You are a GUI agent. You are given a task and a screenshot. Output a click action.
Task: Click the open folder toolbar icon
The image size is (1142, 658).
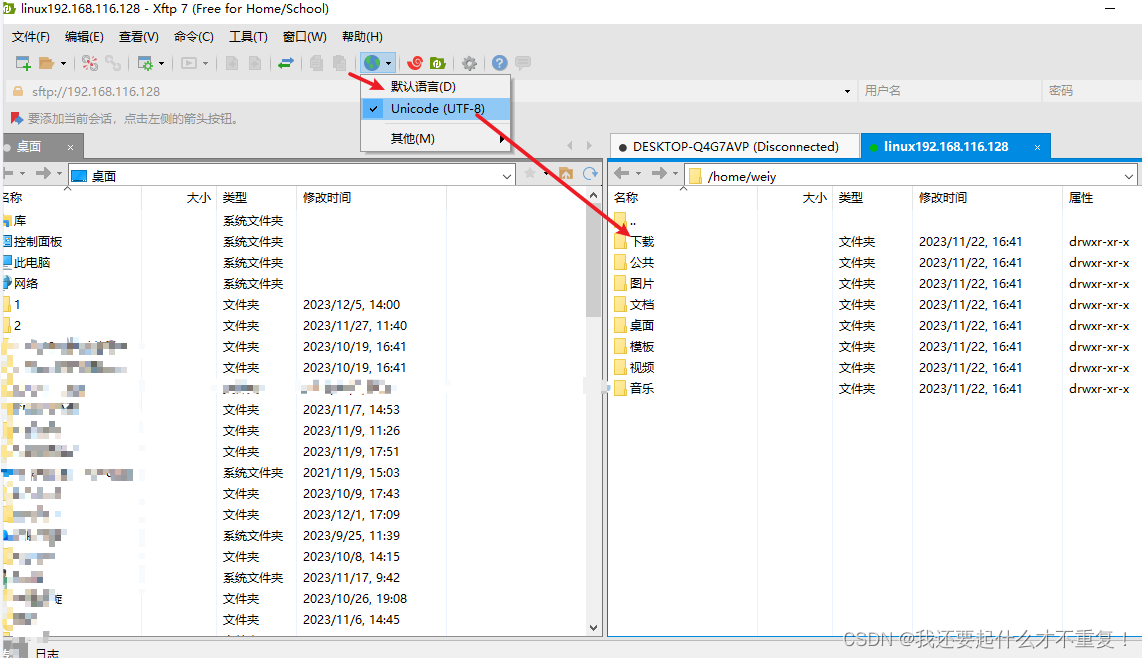pos(48,62)
